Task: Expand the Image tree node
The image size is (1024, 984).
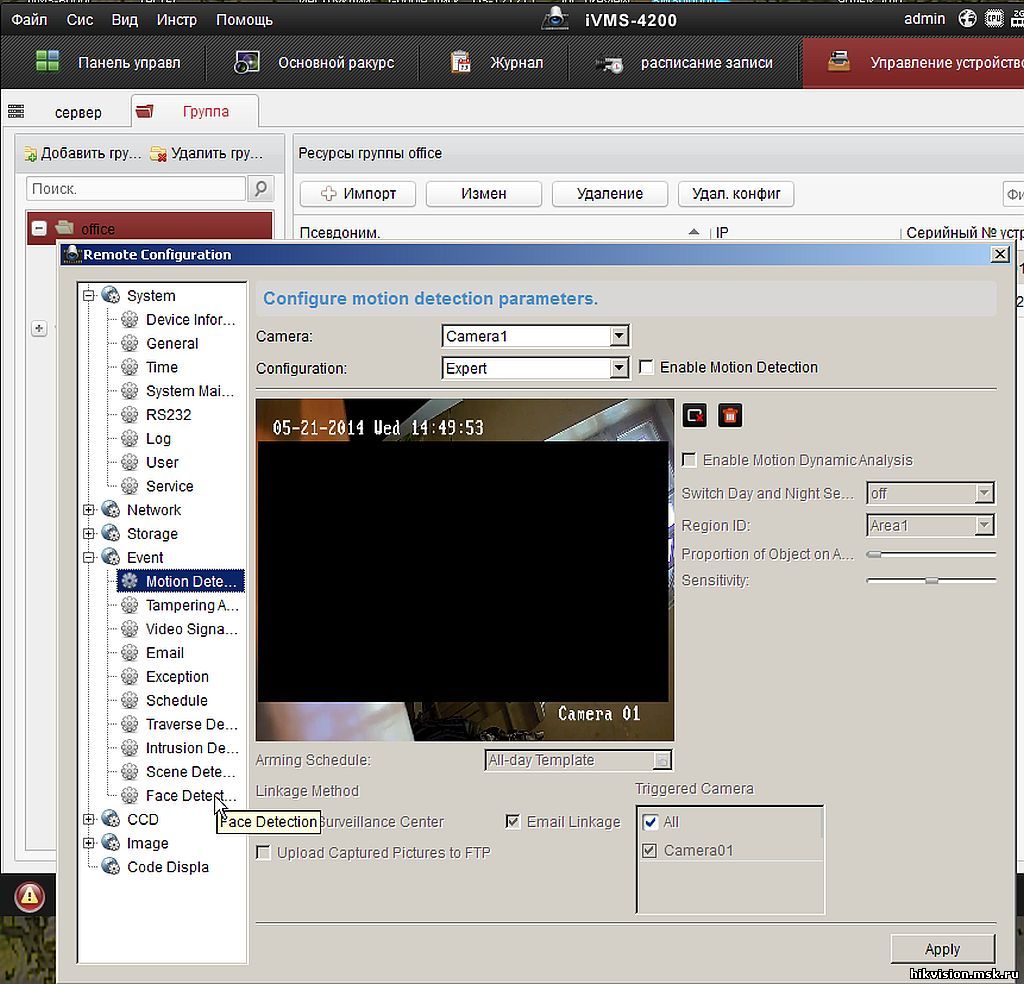Action: (x=89, y=843)
